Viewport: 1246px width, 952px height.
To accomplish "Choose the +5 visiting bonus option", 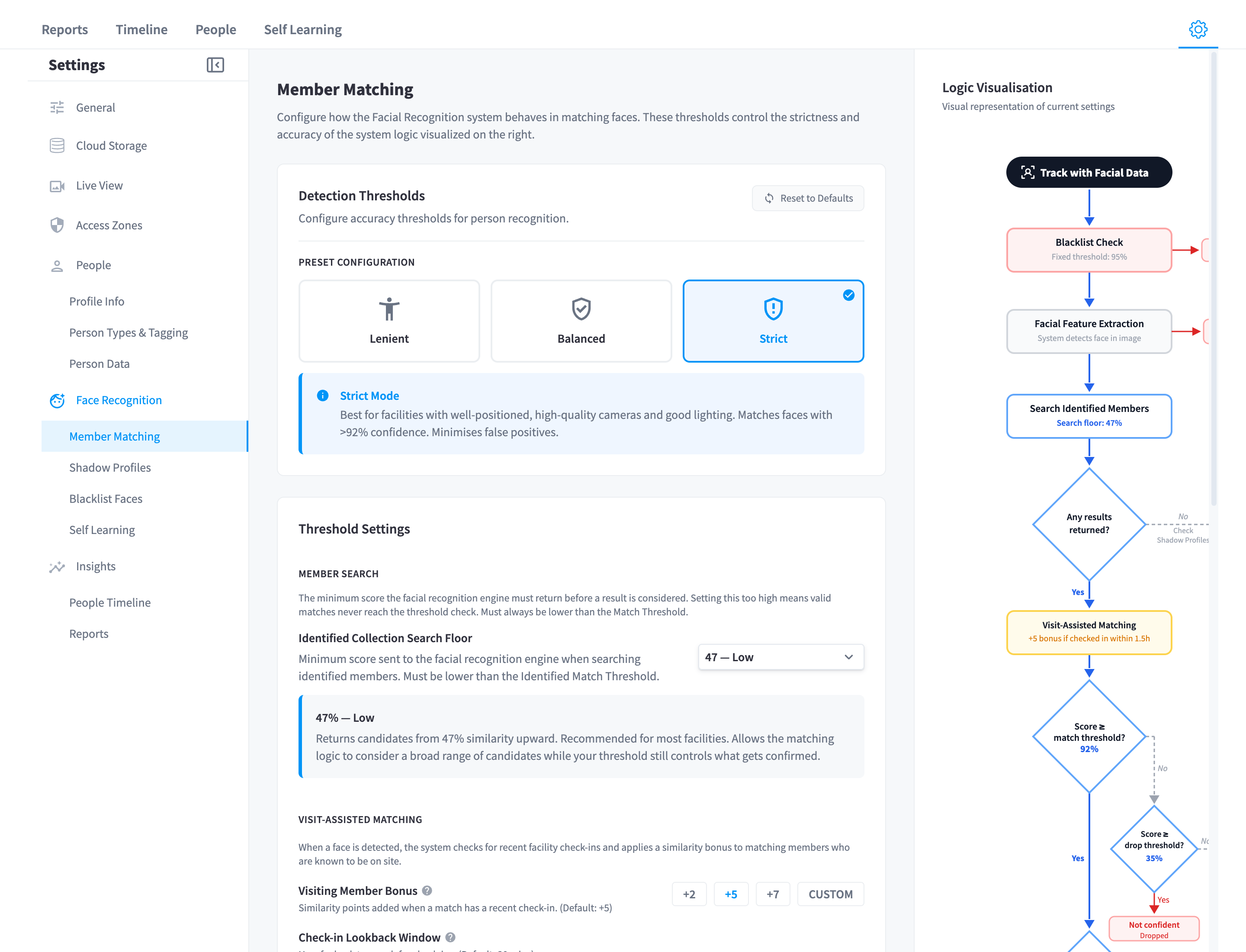I will pyautogui.click(x=731, y=894).
